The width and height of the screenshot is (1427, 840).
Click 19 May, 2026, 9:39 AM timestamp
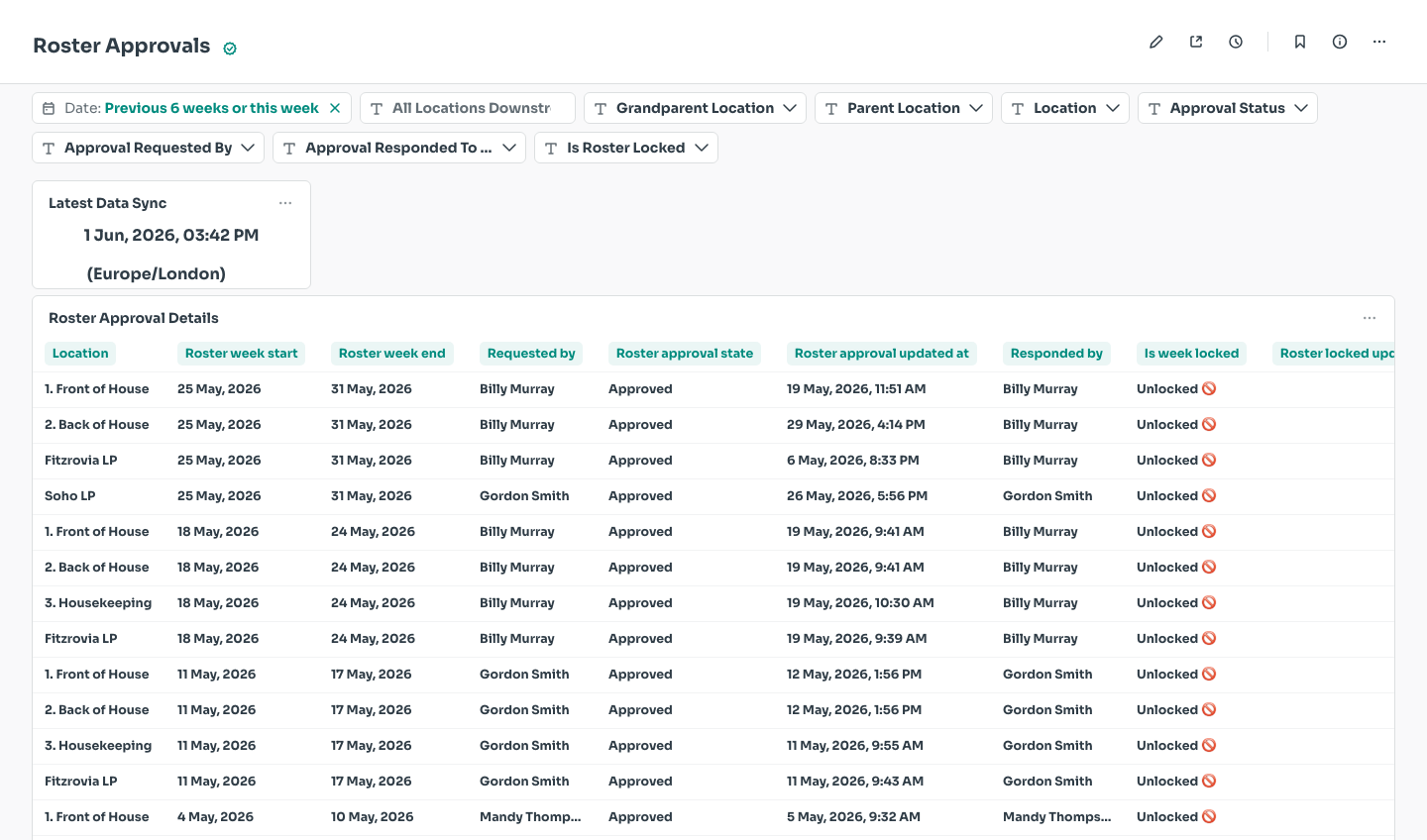point(857,638)
